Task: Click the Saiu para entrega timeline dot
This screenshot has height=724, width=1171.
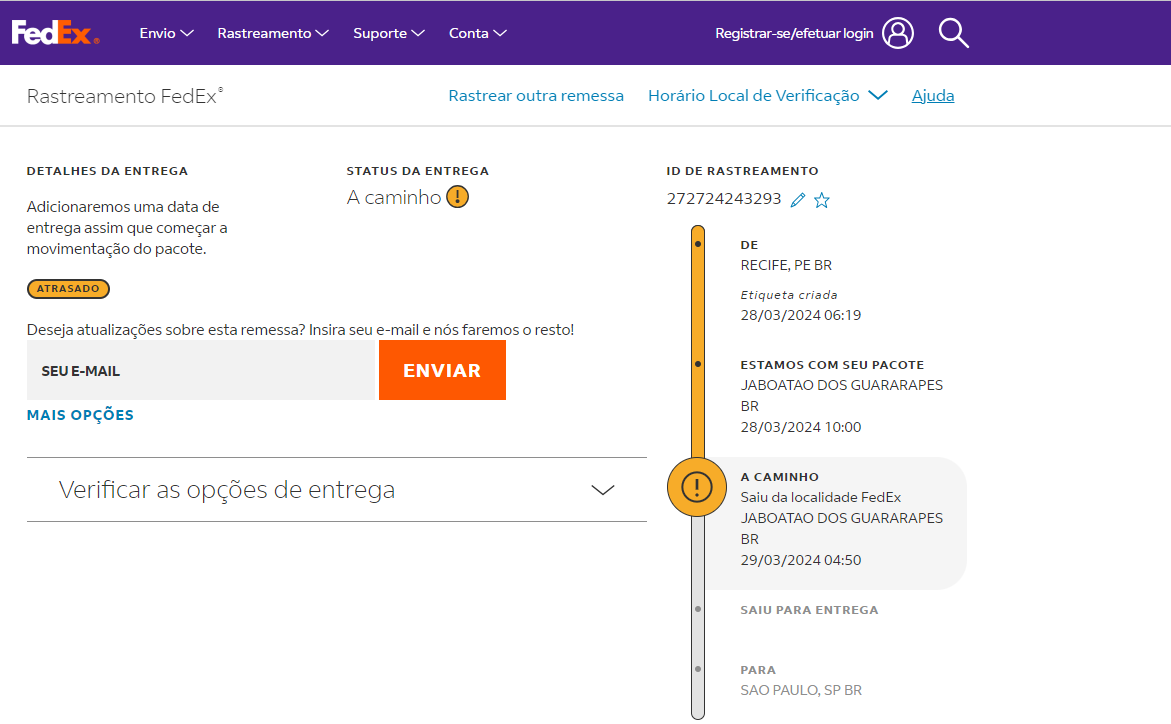Action: point(698,609)
